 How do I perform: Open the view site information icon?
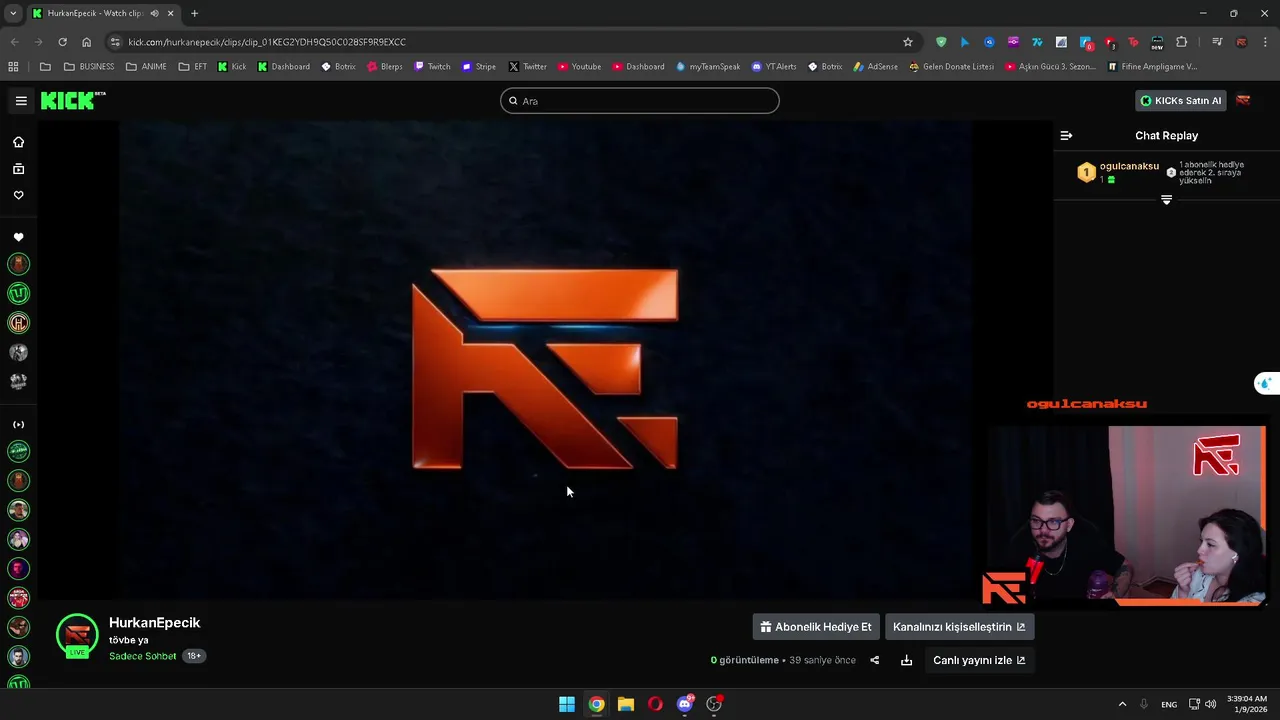(115, 42)
